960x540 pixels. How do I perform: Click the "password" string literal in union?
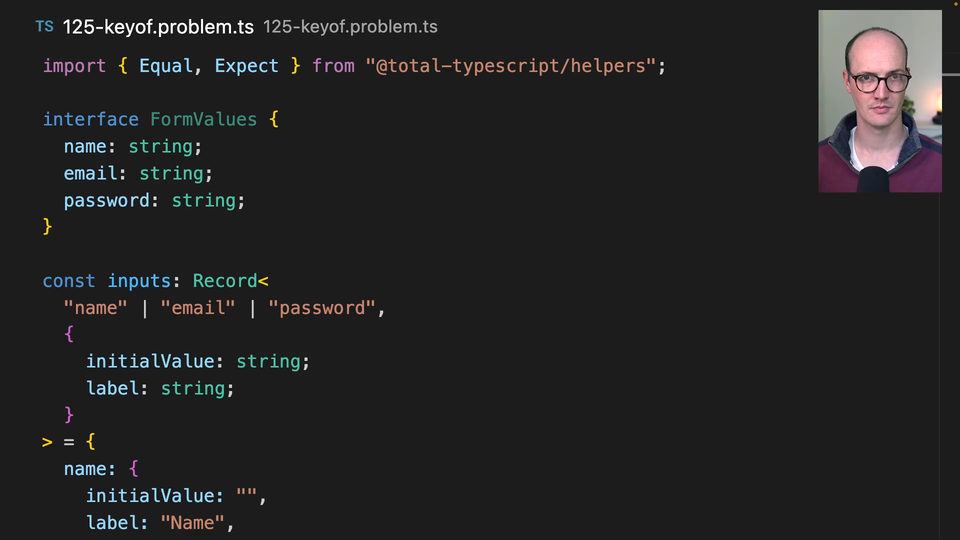[322, 308]
